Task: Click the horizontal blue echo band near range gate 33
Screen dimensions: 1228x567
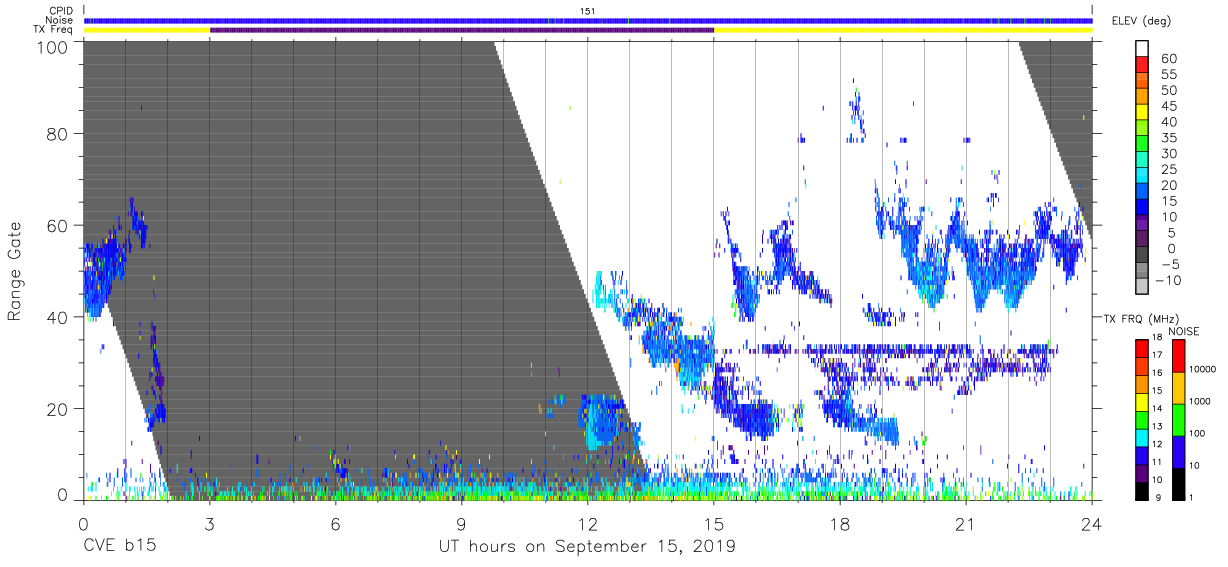Action: coord(888,349)
